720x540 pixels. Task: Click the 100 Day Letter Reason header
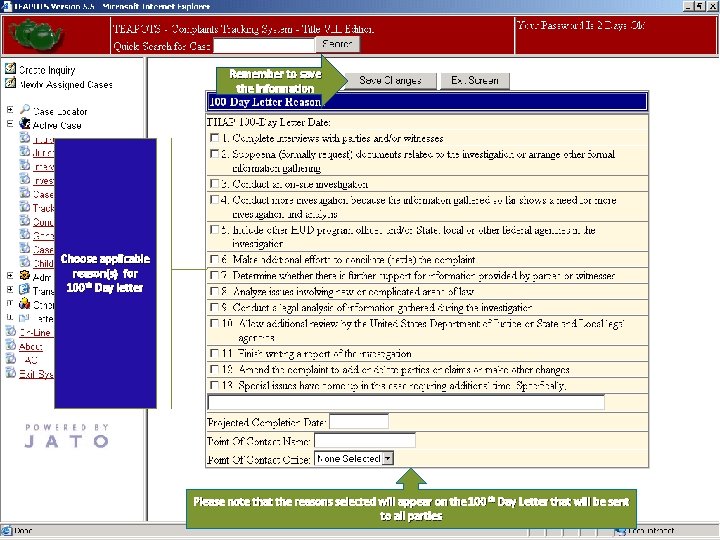pos(427,101)
